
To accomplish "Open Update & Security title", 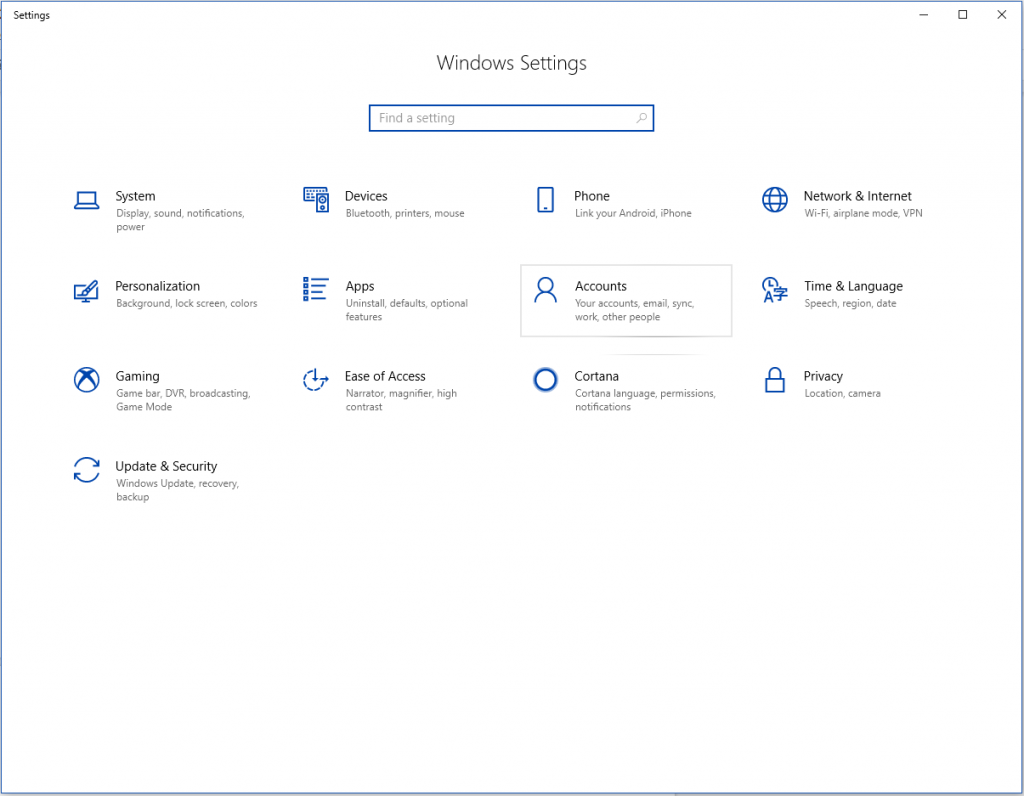I will pyautogui.click(x=166, y=466).
